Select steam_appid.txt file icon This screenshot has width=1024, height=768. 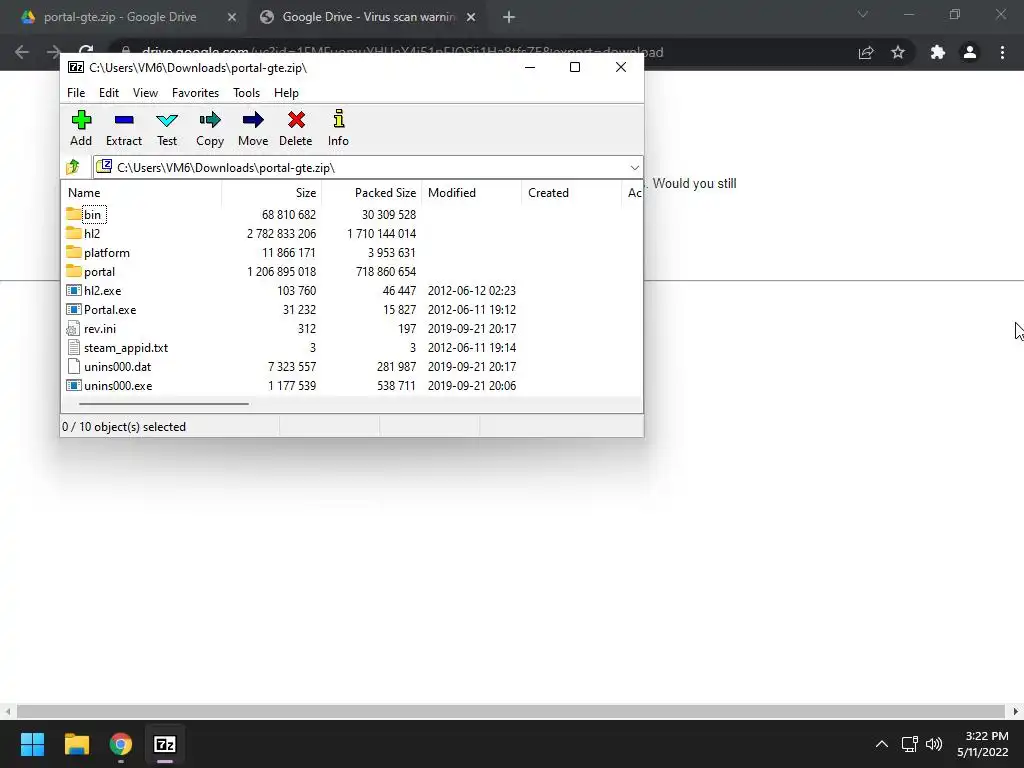tap(74, 347)
